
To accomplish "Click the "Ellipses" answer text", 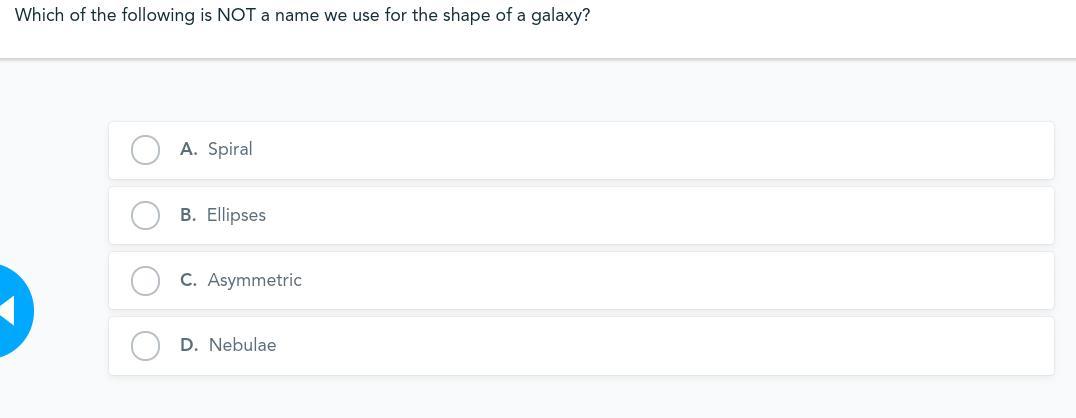I will pyautogui.click(x=236, y=215).
